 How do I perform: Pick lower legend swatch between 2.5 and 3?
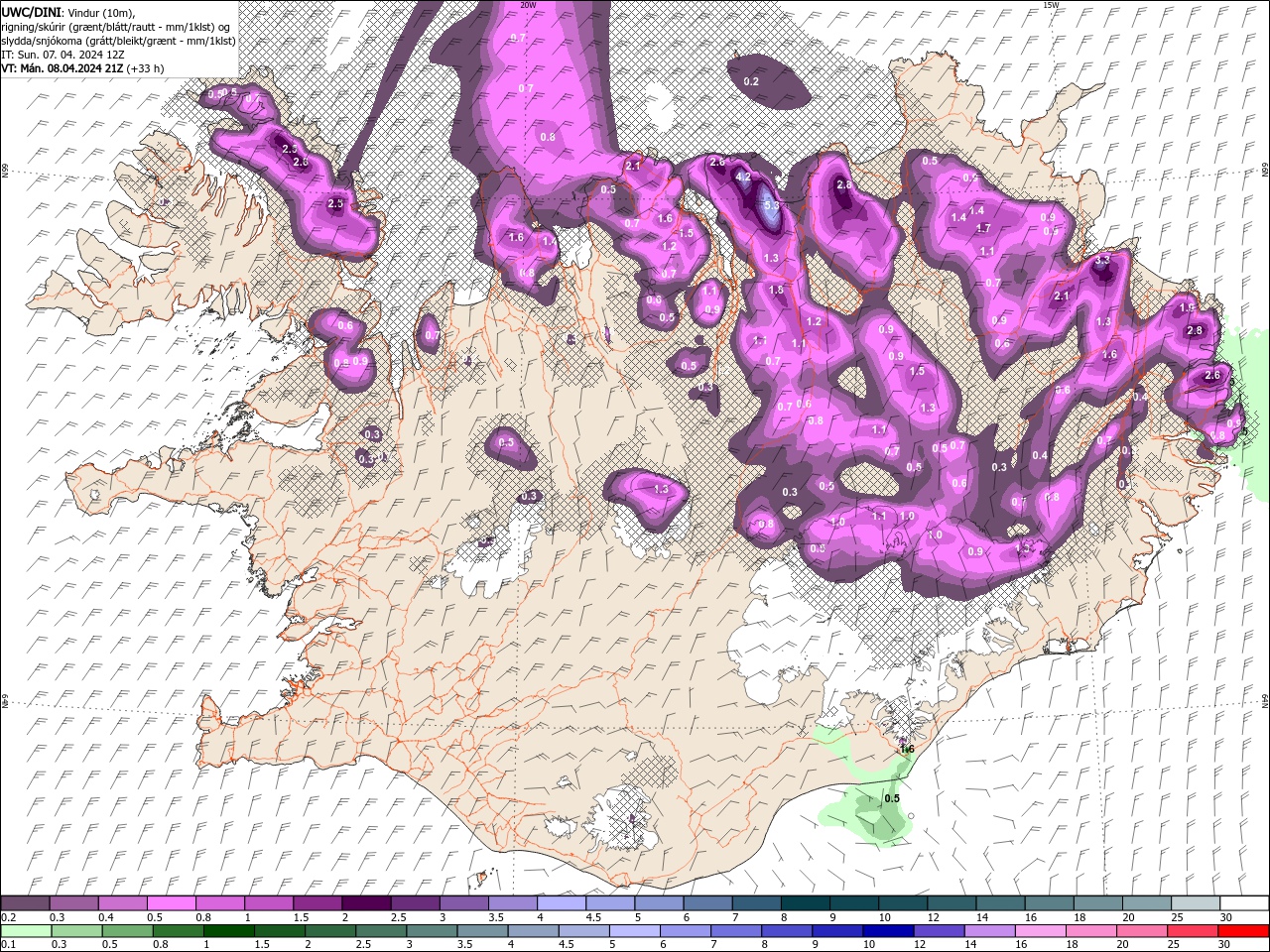click(380, 931)
